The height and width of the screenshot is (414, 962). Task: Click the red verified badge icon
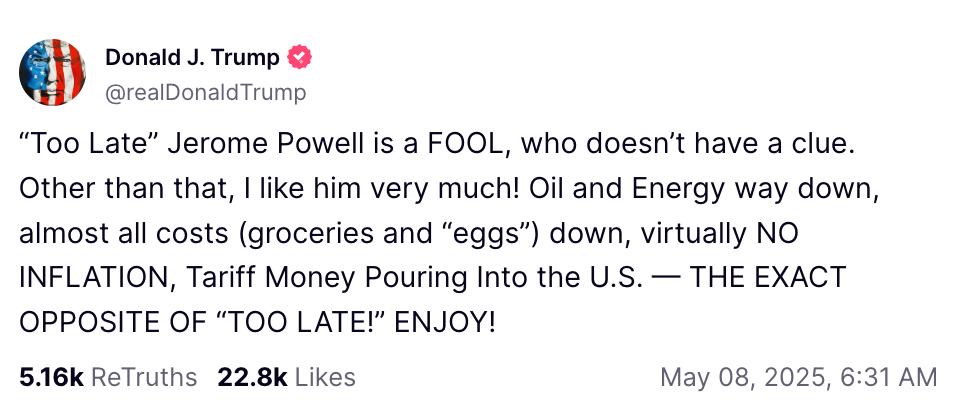click(x=300, y=58)
